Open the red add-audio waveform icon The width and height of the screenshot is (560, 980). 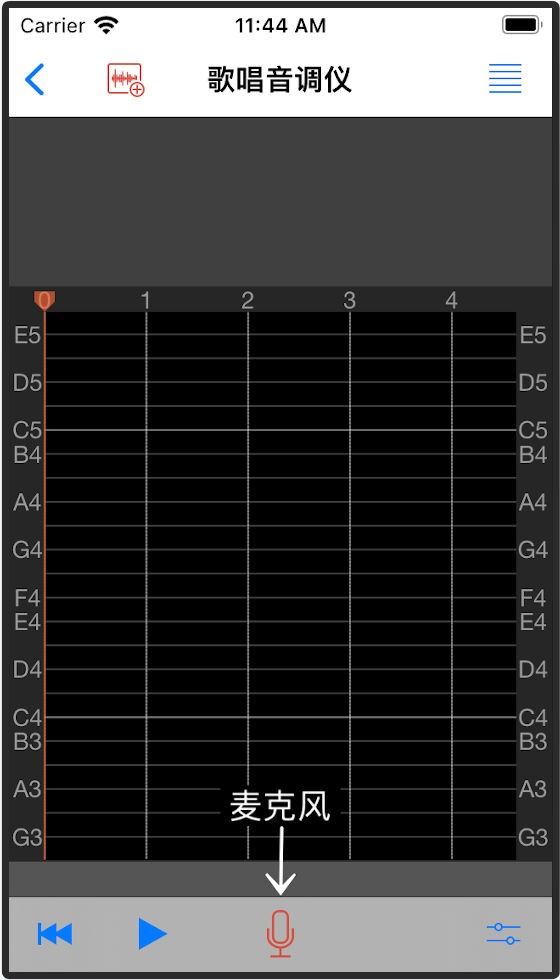(126, 80)
